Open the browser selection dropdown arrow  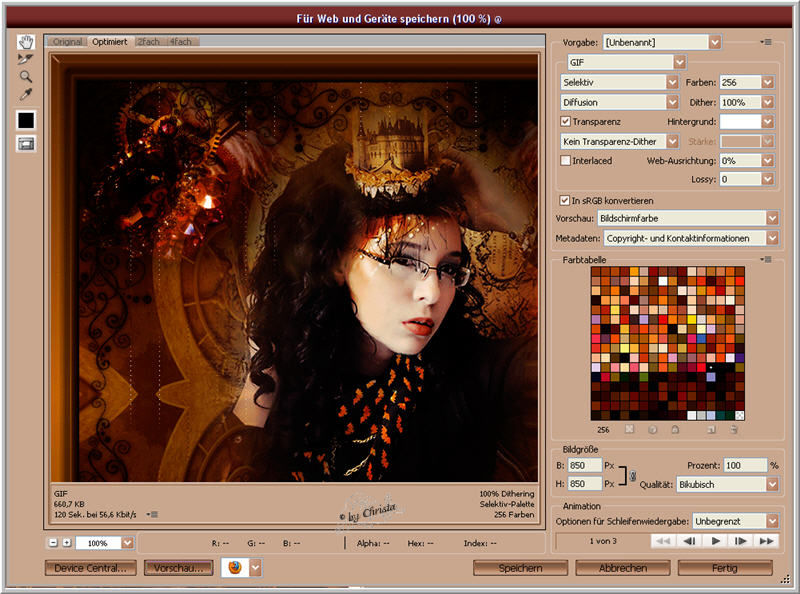(x=256, y=567)
